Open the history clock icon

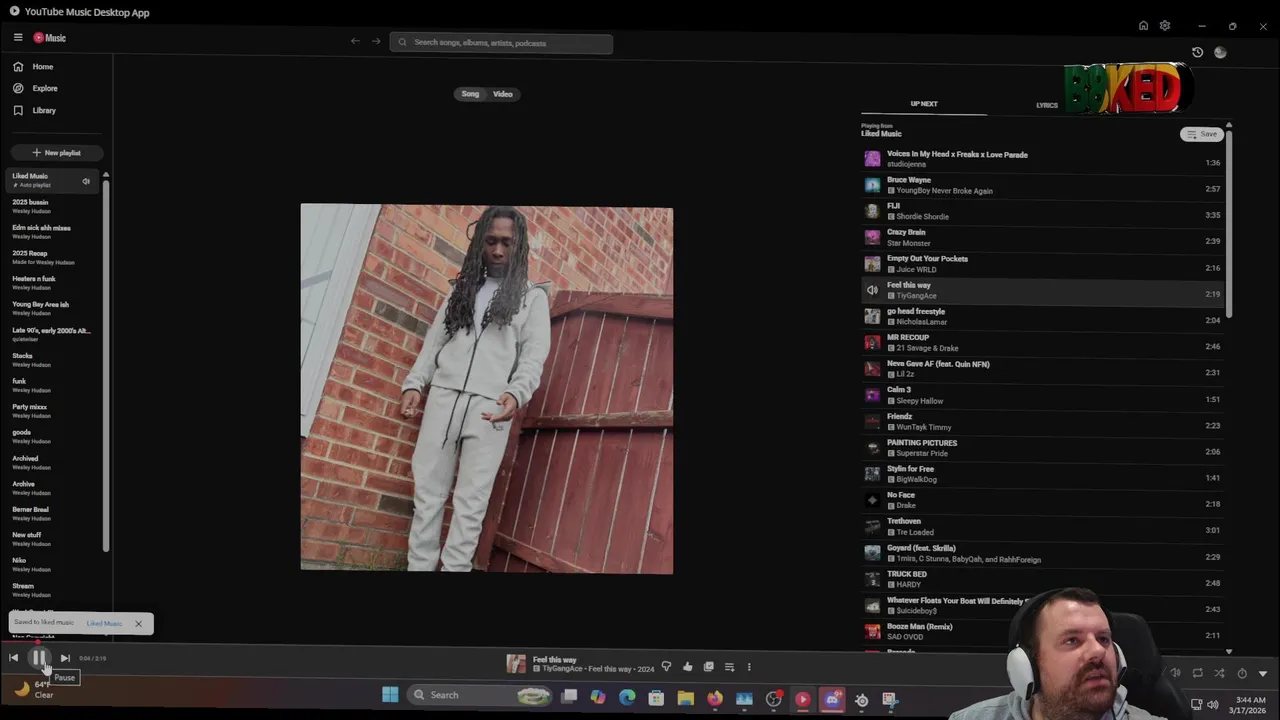pyautogui.click(x=1197, y=52)
